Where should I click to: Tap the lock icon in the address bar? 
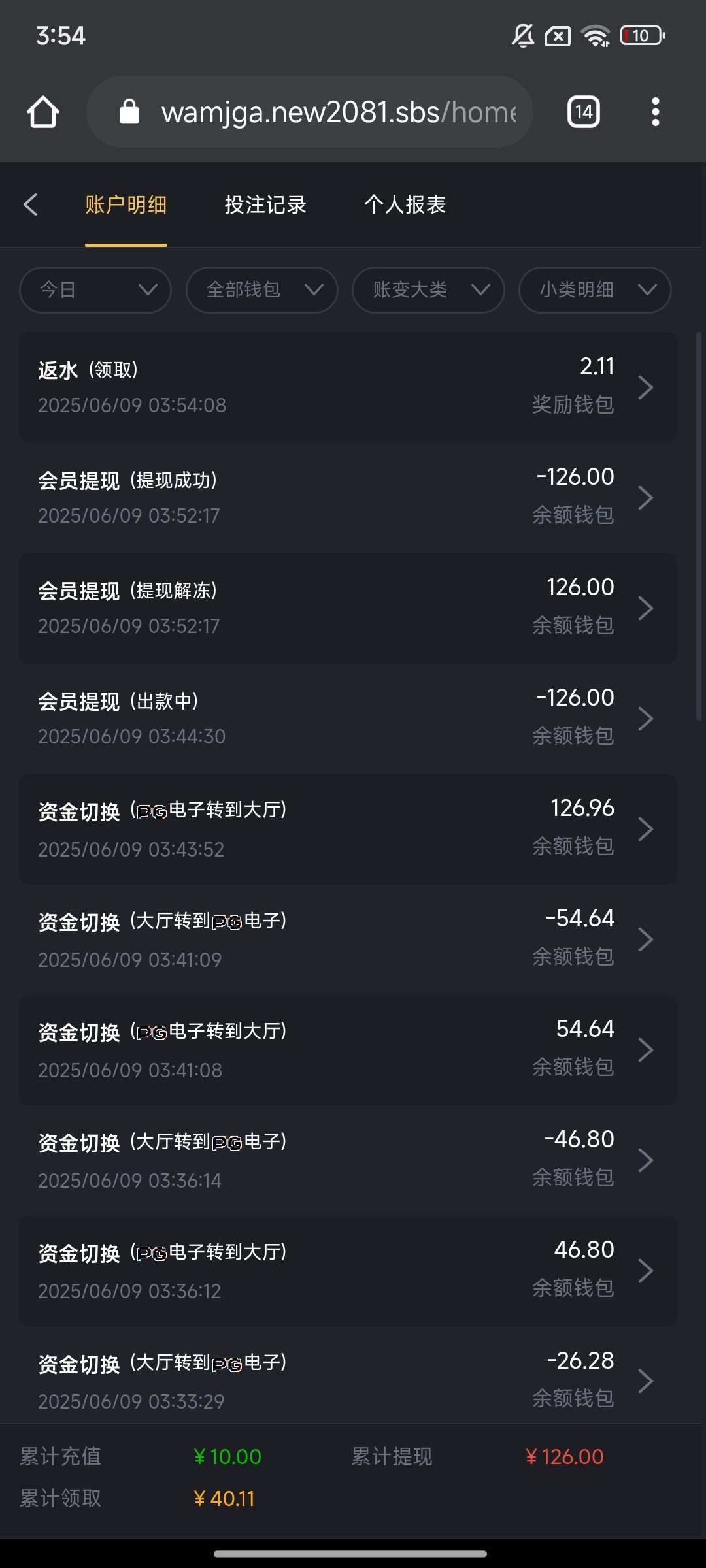129,112
